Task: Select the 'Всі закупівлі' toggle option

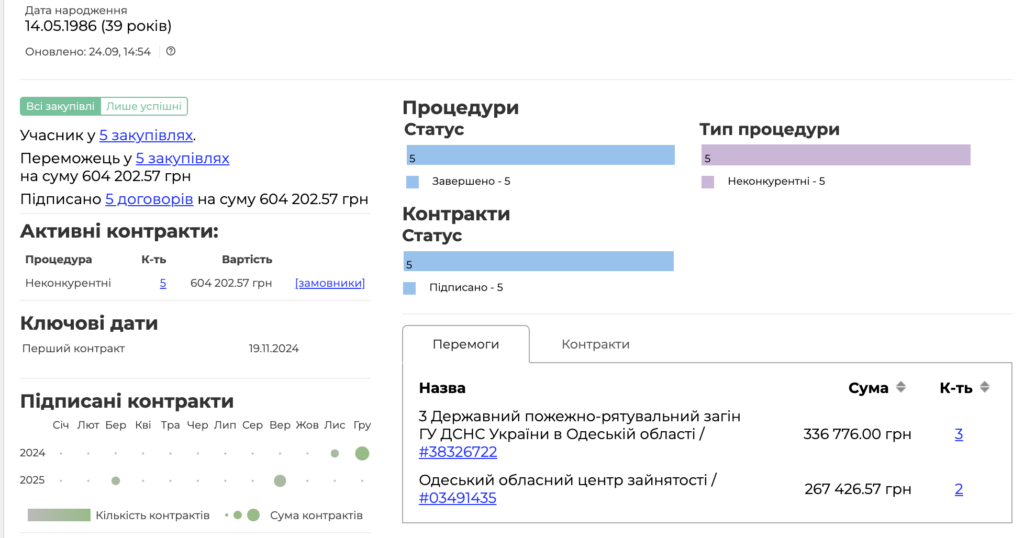Action: 60,107
